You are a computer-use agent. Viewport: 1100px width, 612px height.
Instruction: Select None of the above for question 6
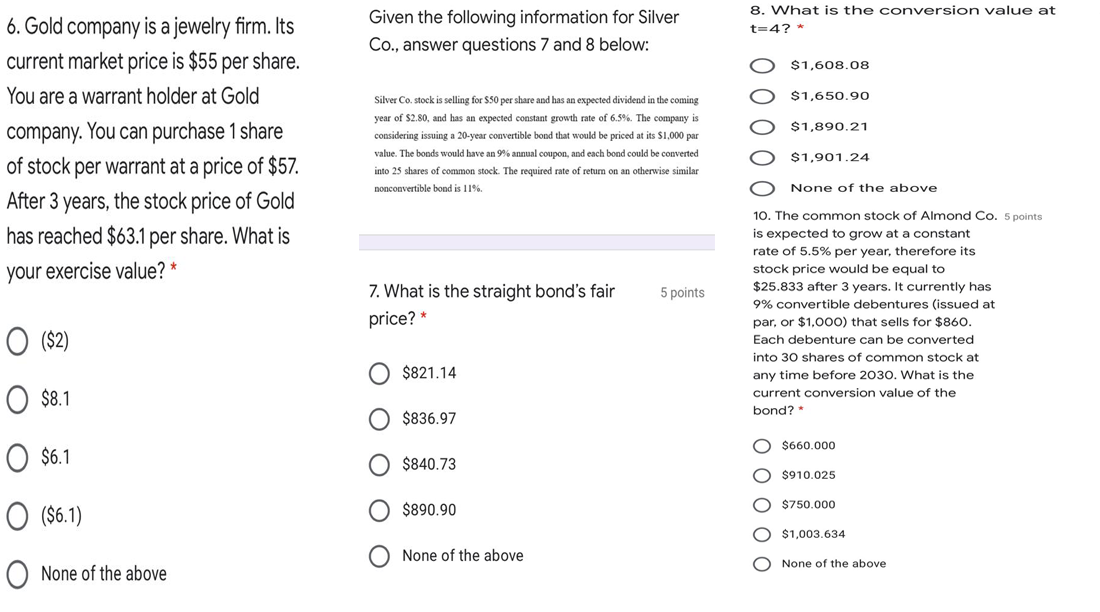tap(16, 574)
